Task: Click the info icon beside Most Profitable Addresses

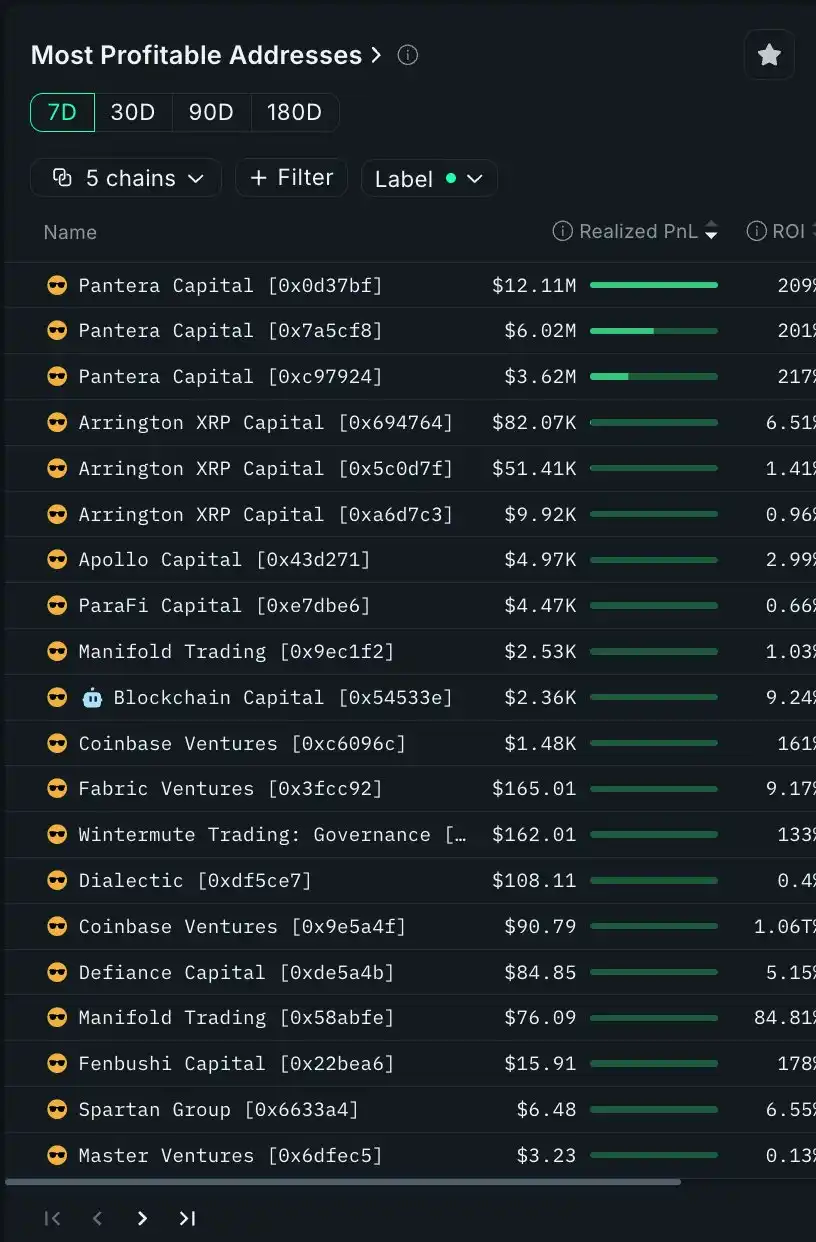Action: tap(407, 56)
